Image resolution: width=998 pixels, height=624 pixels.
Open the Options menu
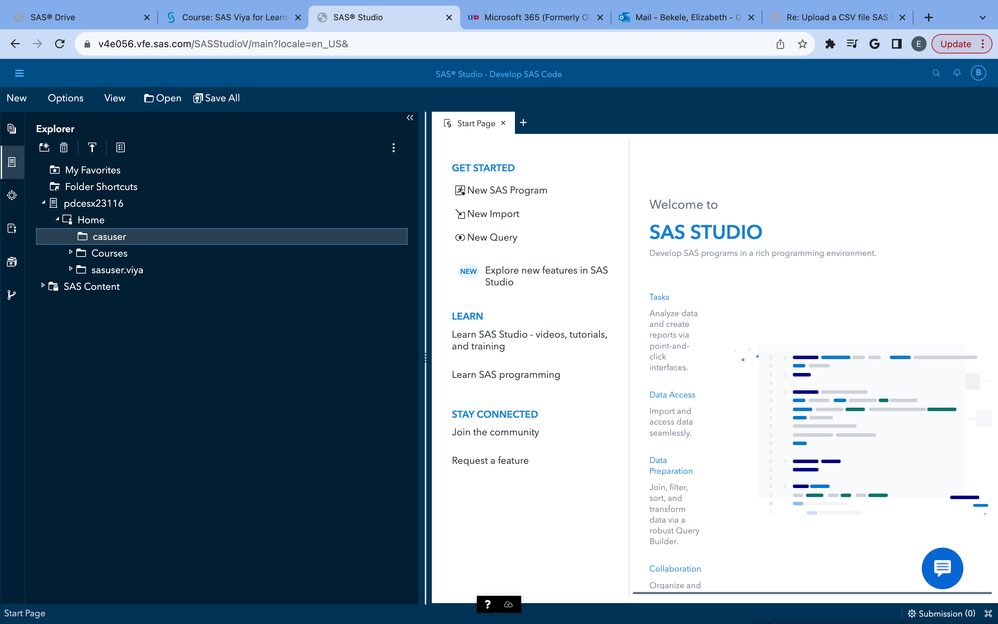click(x=66, y=98)
